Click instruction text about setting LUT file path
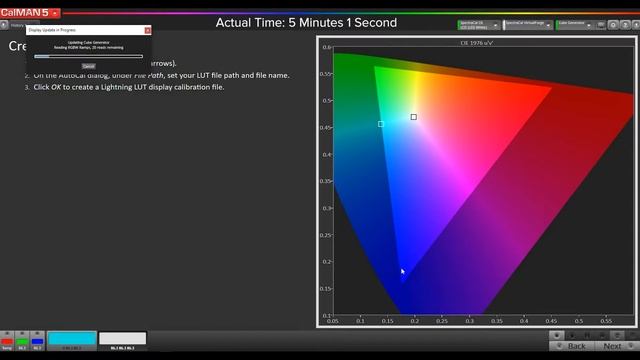Viewport: 640px width, 360px height. pyautogui.click(x=161, y=76)
